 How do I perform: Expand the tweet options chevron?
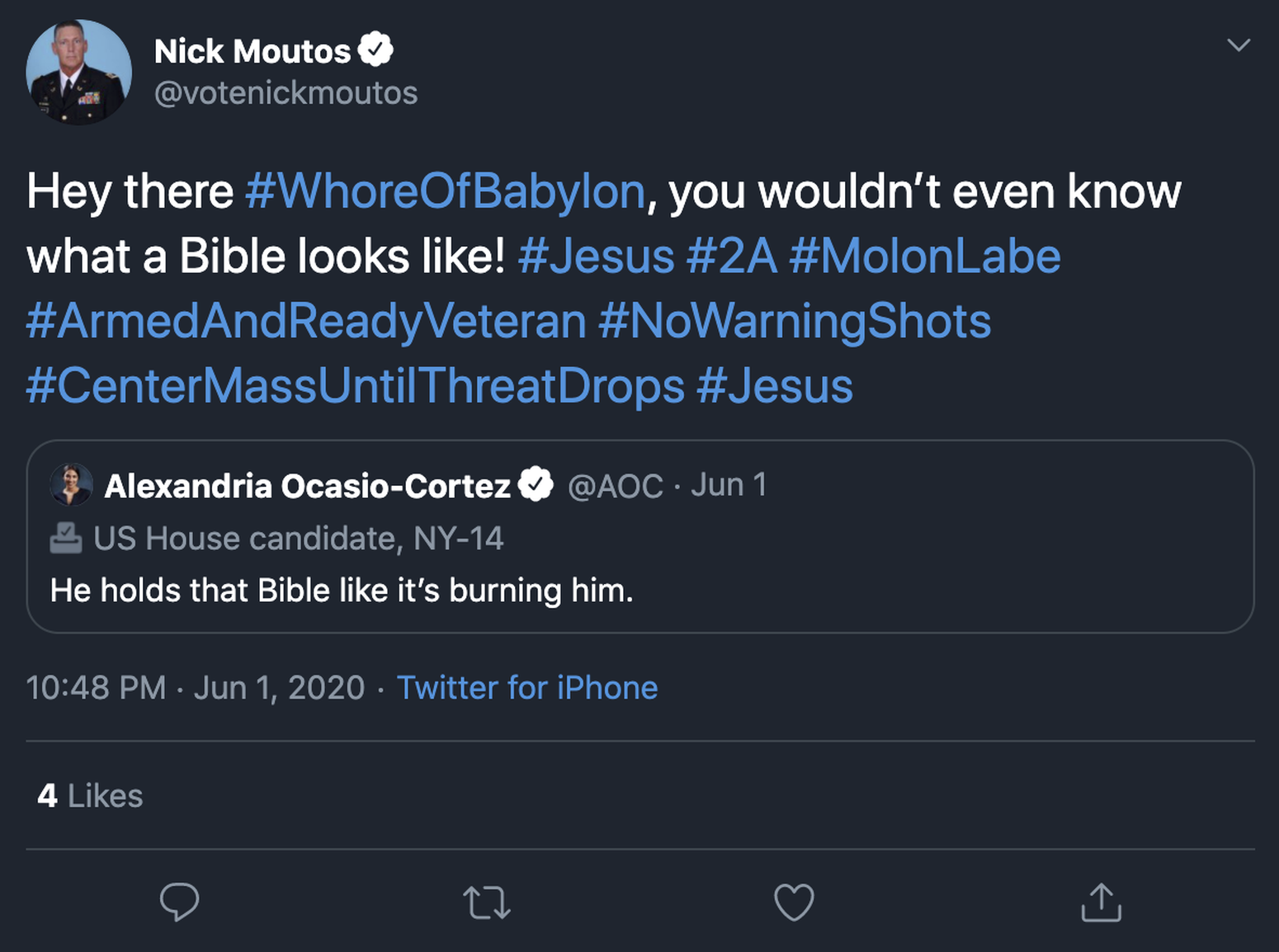tap(1238, 45)
